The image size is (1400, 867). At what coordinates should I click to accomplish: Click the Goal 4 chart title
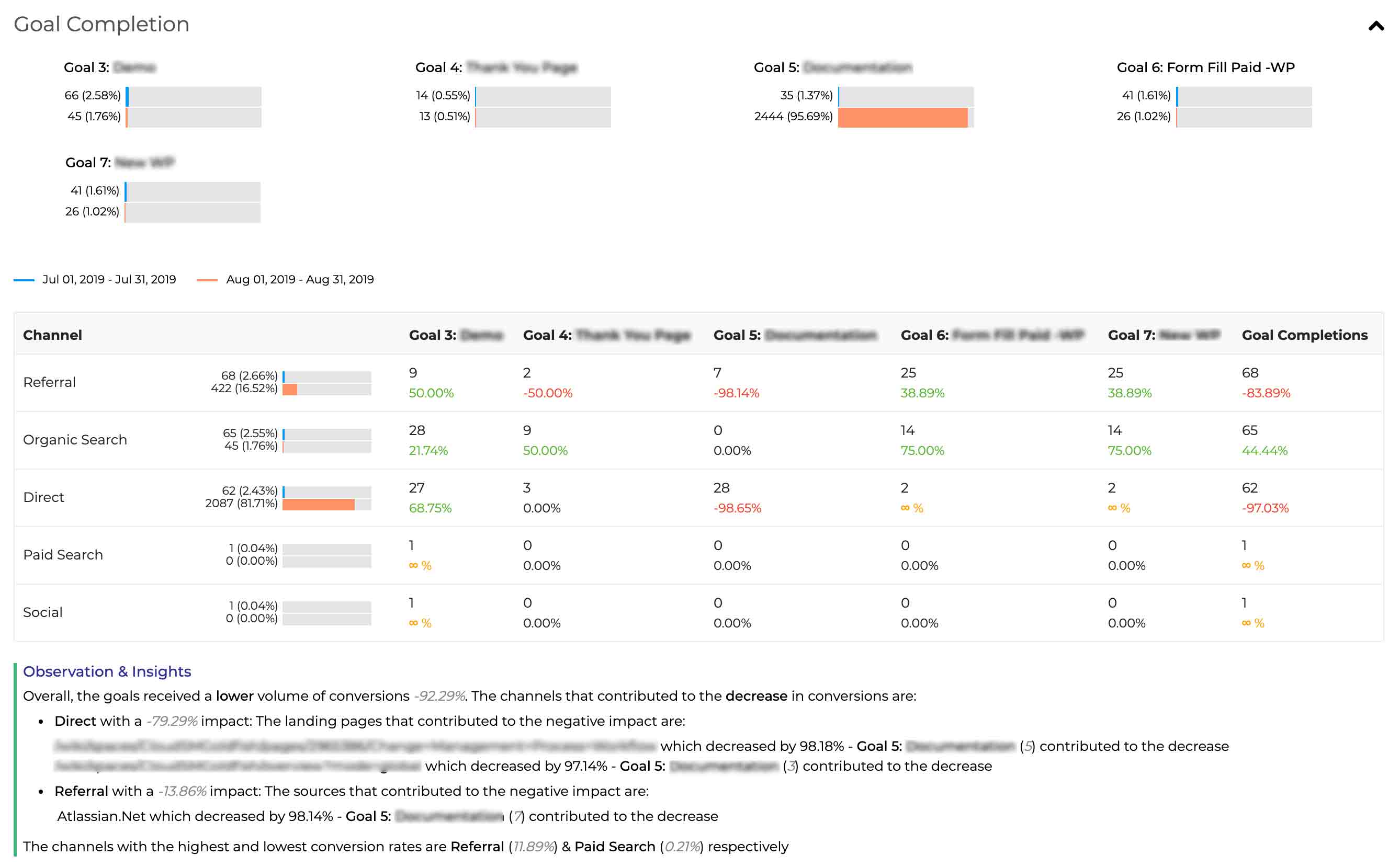click(x=495, y=67)
